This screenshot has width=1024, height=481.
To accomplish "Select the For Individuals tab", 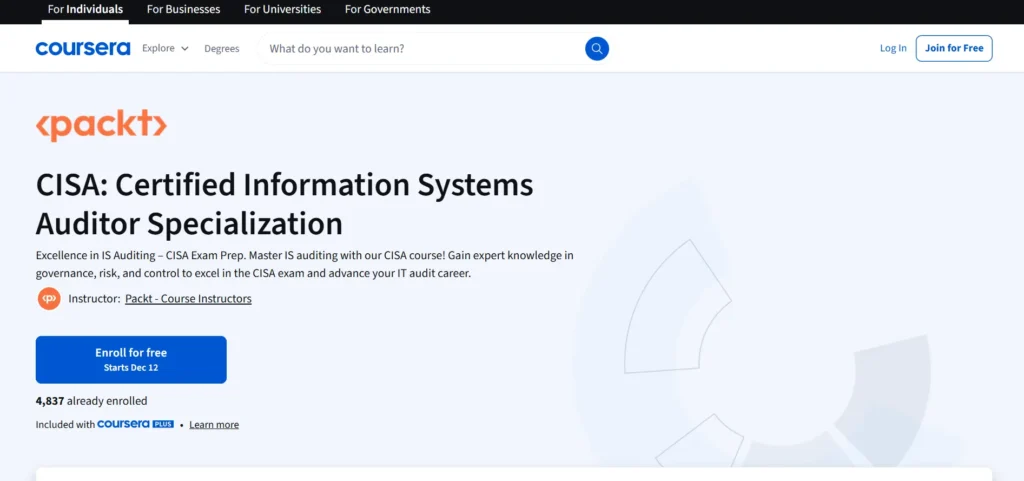I will click(x=86, y=10).
